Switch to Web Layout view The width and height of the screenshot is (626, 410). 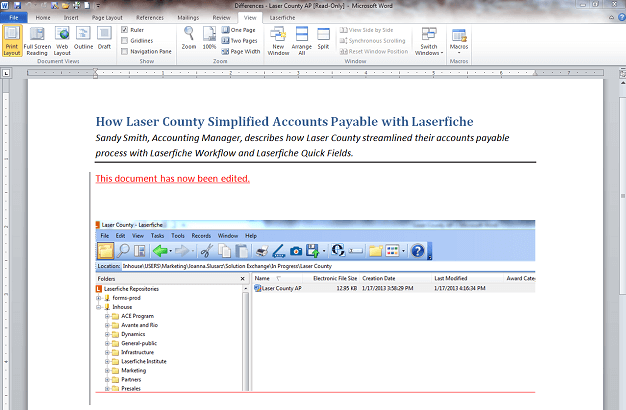pyautogui.click(x=62, y=41)
